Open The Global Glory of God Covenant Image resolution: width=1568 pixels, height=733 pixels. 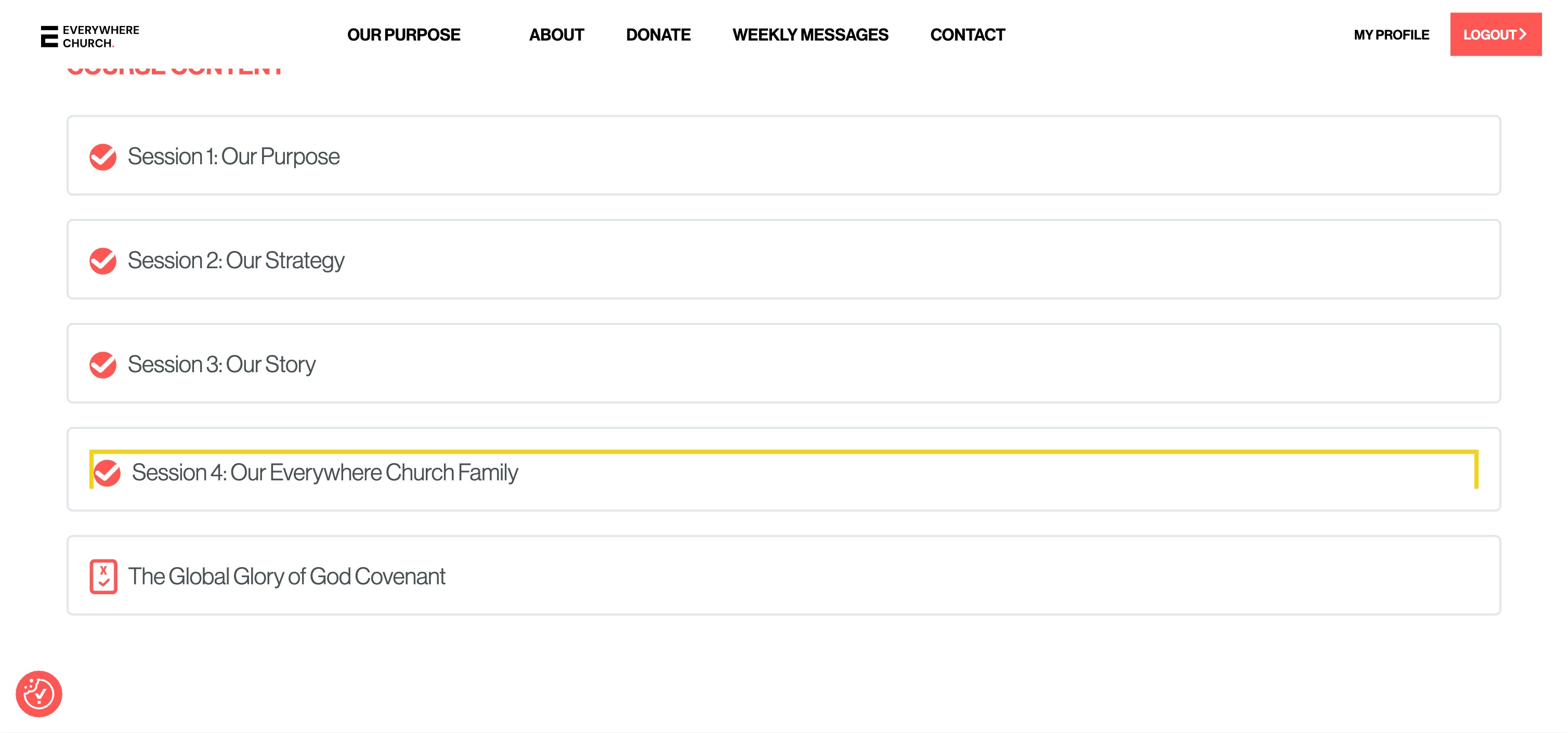click(783, 575)
